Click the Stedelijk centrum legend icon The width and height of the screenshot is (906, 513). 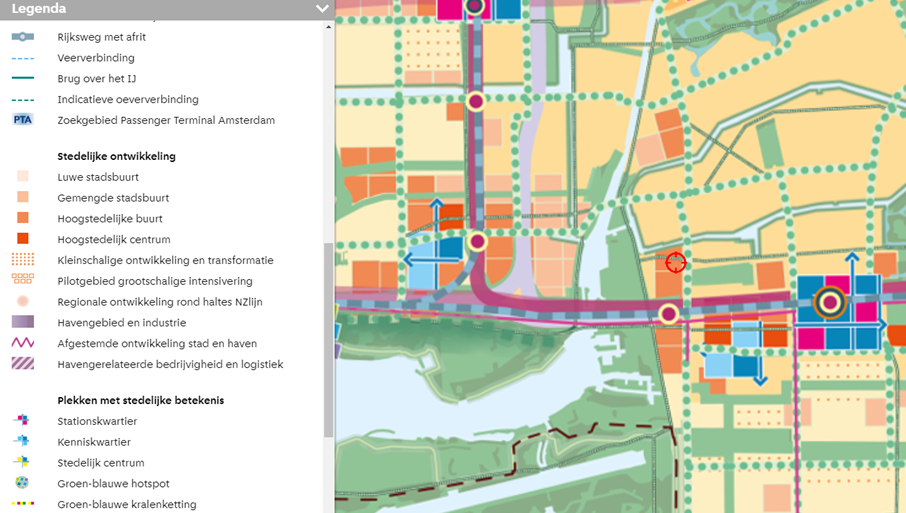coord(21,462)
